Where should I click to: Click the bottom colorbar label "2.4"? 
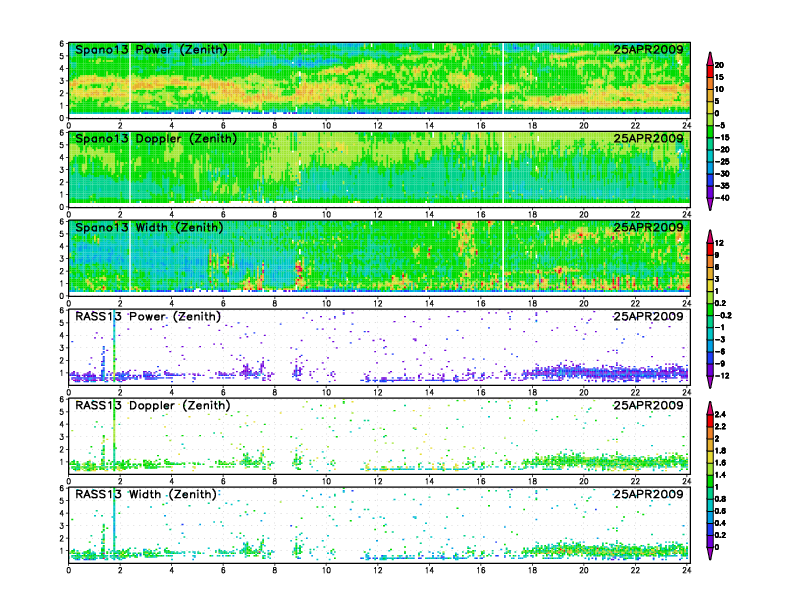point(721,415)
